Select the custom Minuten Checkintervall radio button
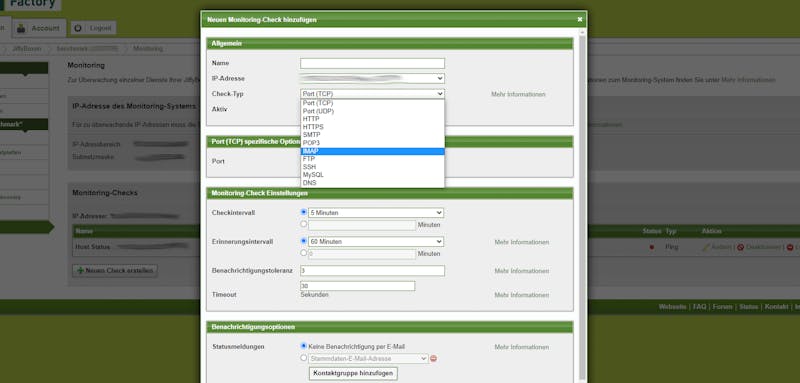This screenshot has width=800, height=383. [304, 224]
